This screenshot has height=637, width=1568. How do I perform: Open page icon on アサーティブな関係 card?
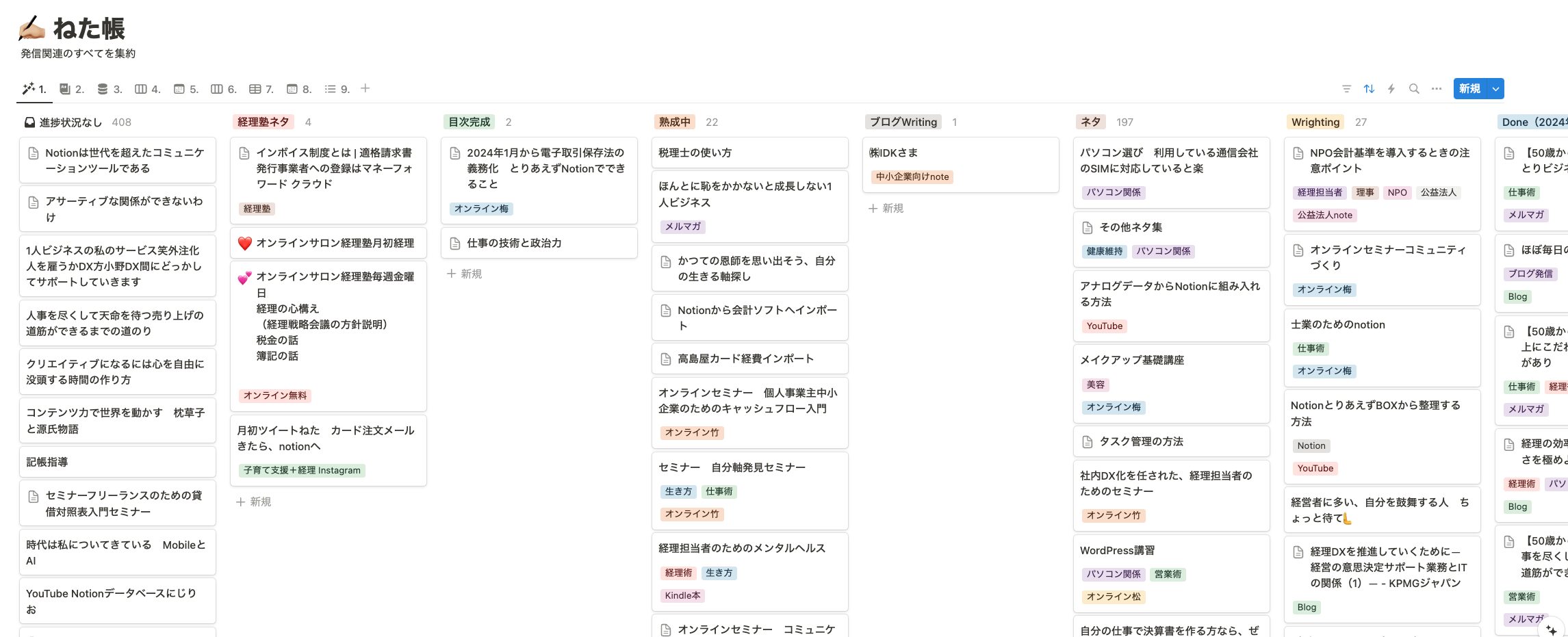pyautogui.click(x=34, y=203)
